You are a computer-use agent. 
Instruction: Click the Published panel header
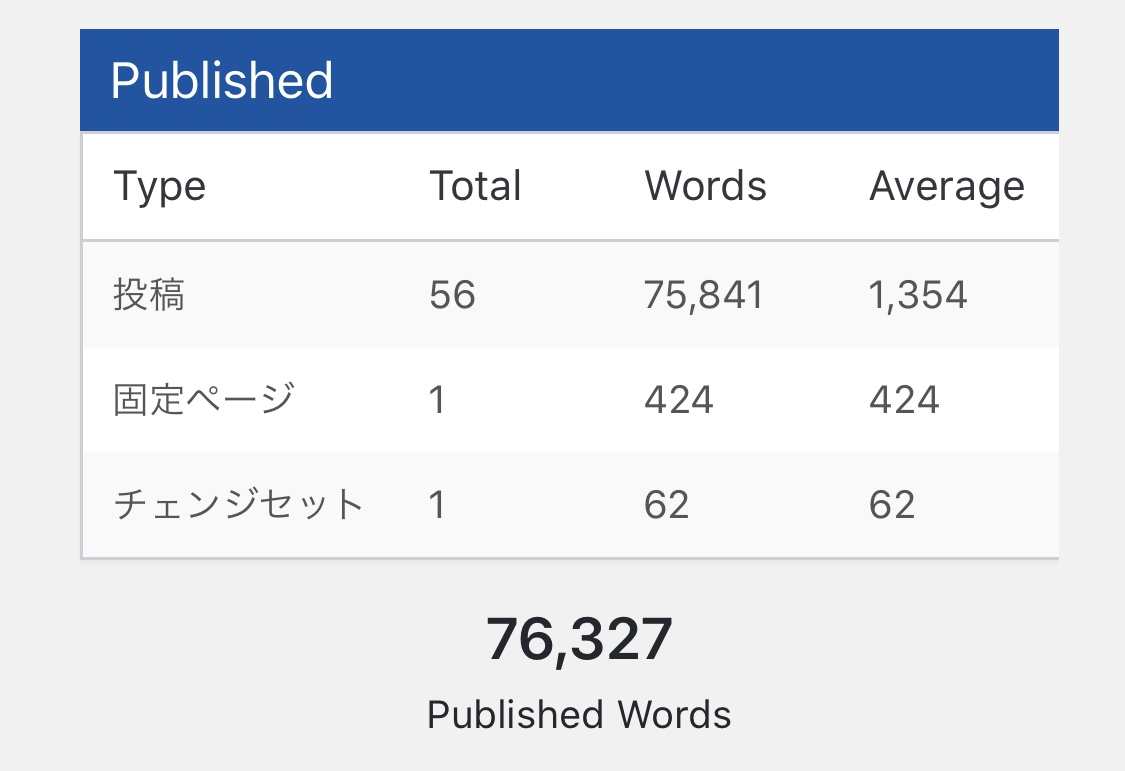tap(569, 80)
